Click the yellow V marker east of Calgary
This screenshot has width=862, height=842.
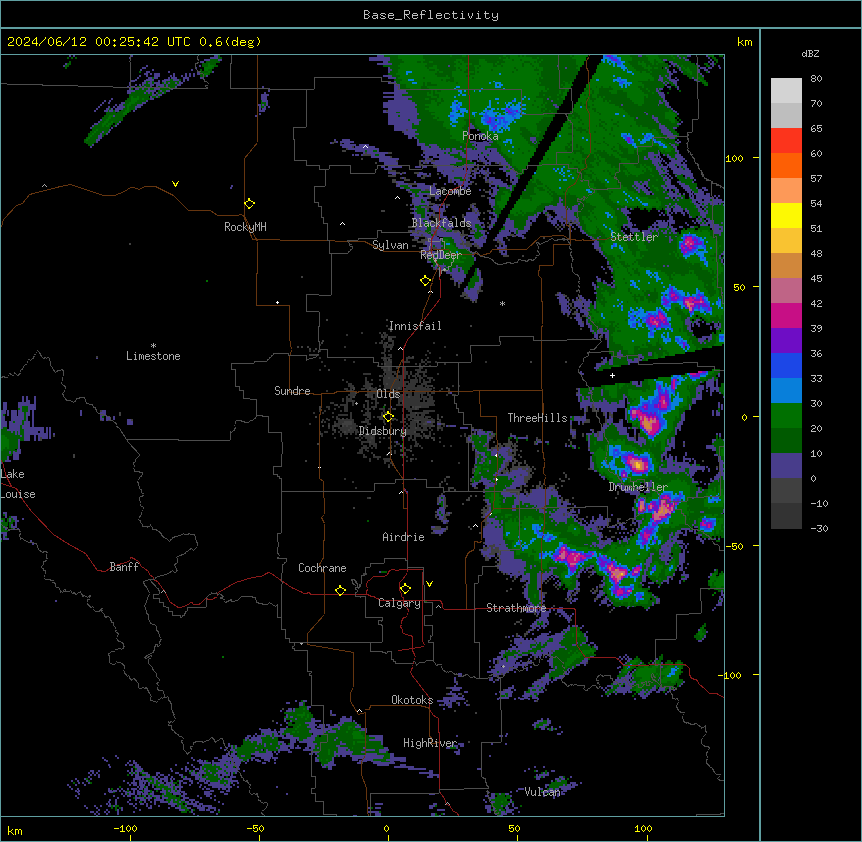tap(429, 584)
